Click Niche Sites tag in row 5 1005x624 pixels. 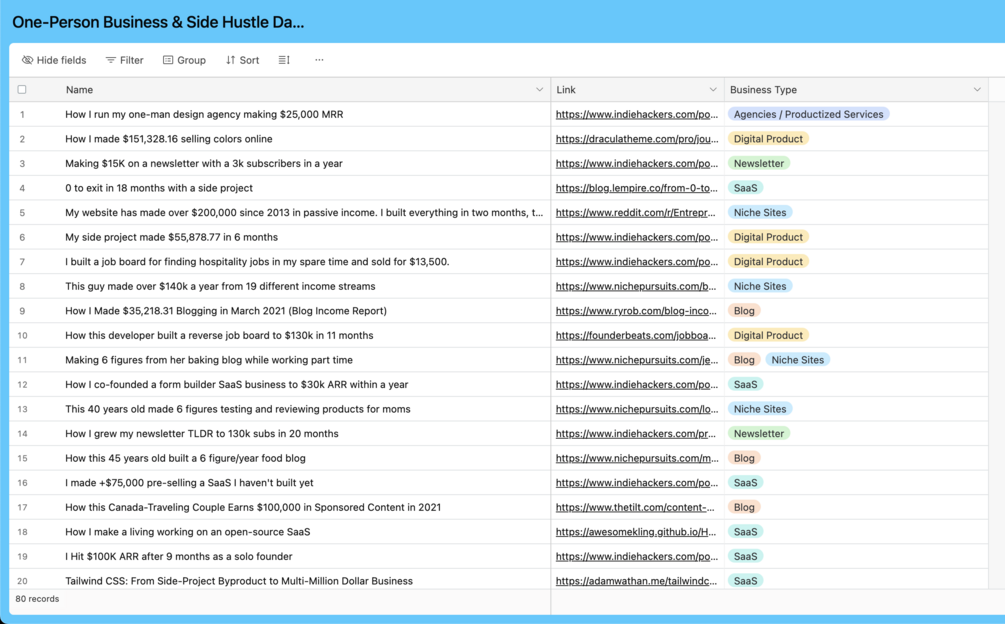tap(760, 213)
